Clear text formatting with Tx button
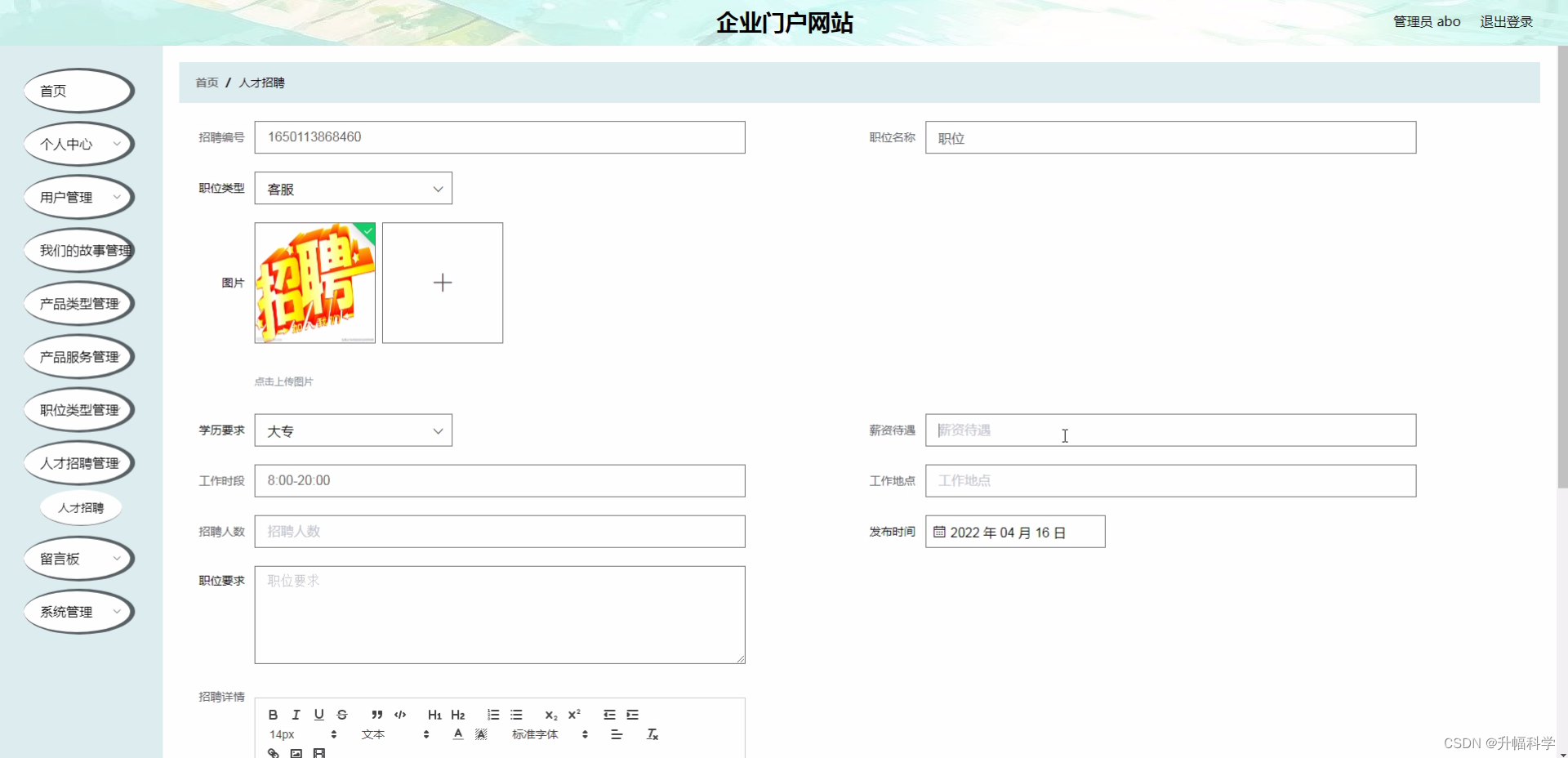 (x=653, y=733)
